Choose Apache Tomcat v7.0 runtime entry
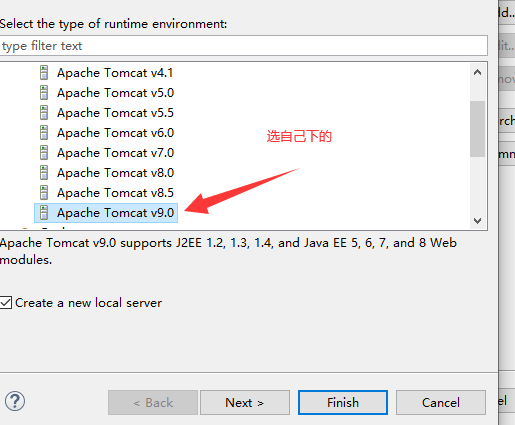Screen dimensions: 515x425 pos(115,153)
